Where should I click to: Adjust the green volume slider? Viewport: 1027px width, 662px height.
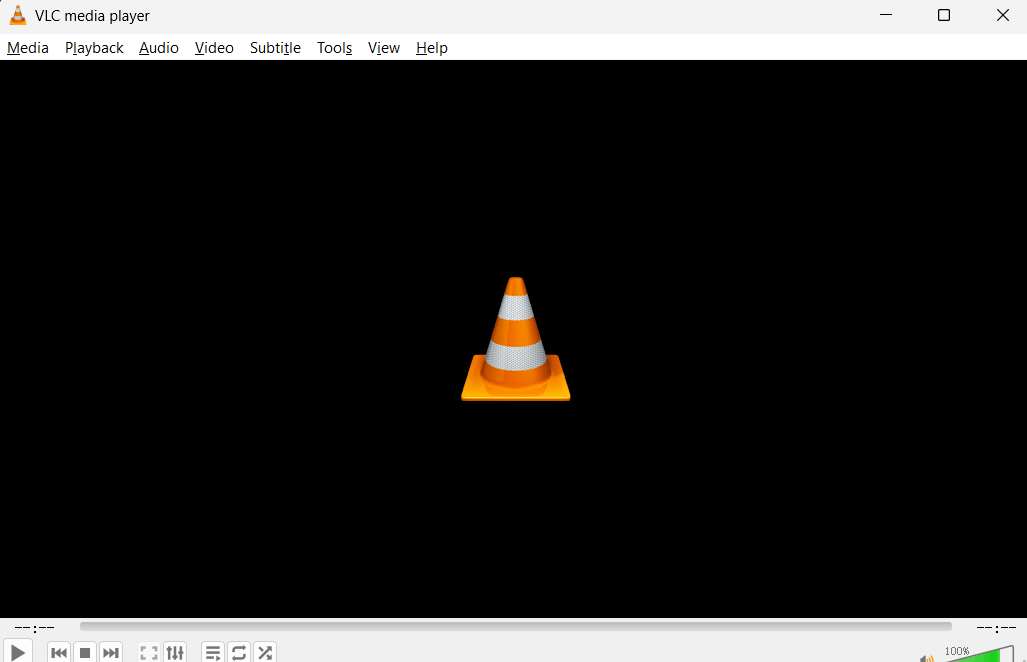point(975,656)
